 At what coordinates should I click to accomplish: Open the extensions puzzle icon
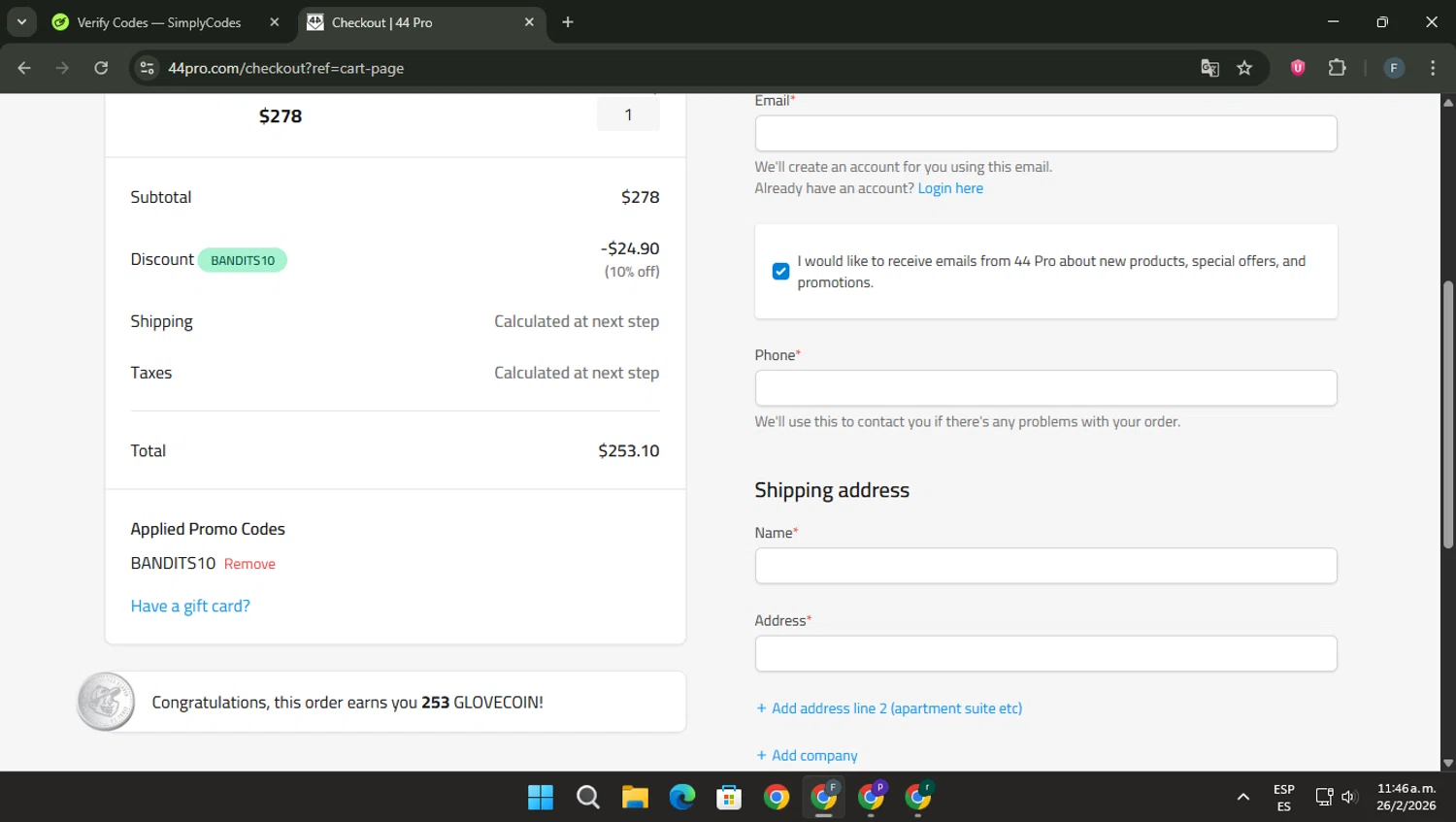[x=1338, y=68]
